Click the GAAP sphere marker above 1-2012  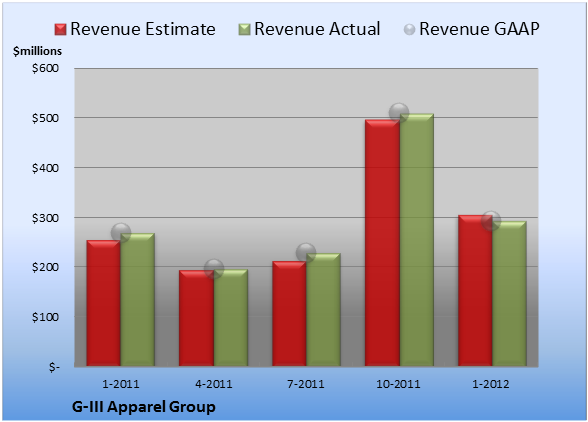click(x=491, y=221)
